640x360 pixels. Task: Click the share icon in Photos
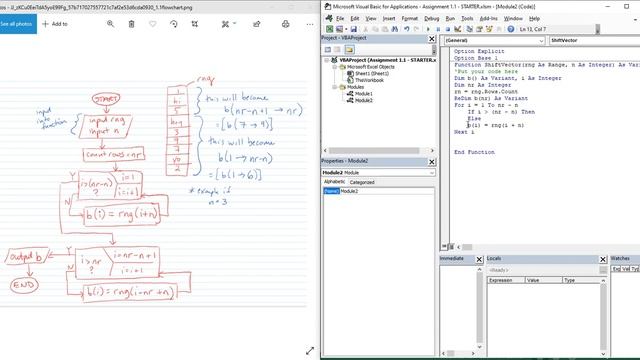coord(257,24)
